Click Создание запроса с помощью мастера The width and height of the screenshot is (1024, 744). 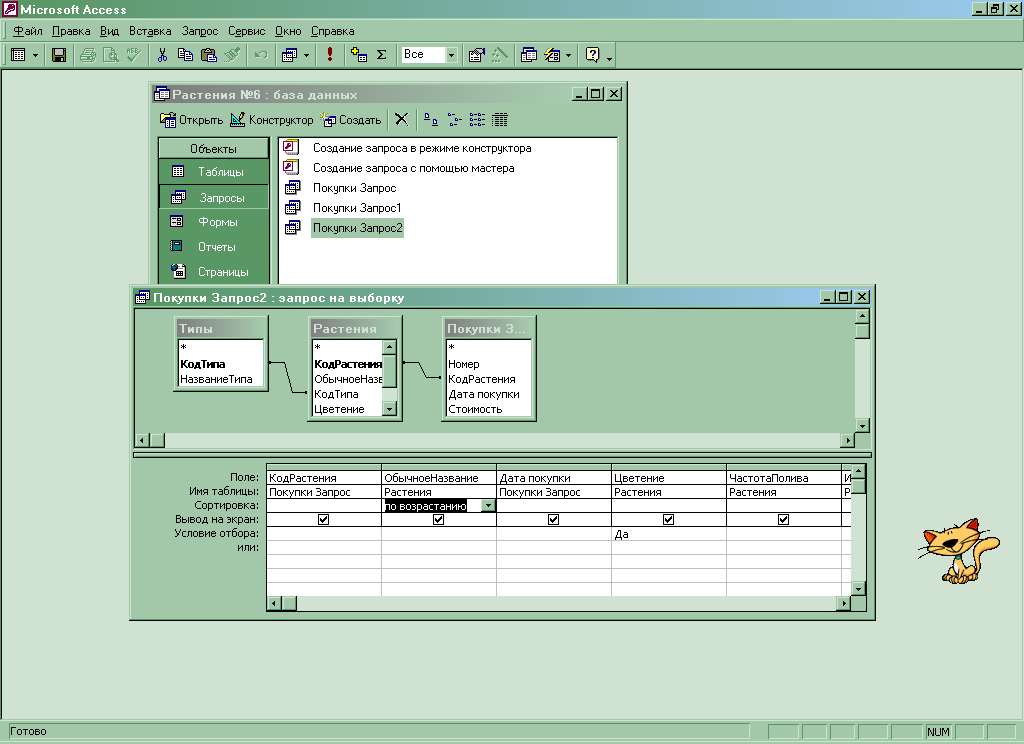(x=413, y=168)
